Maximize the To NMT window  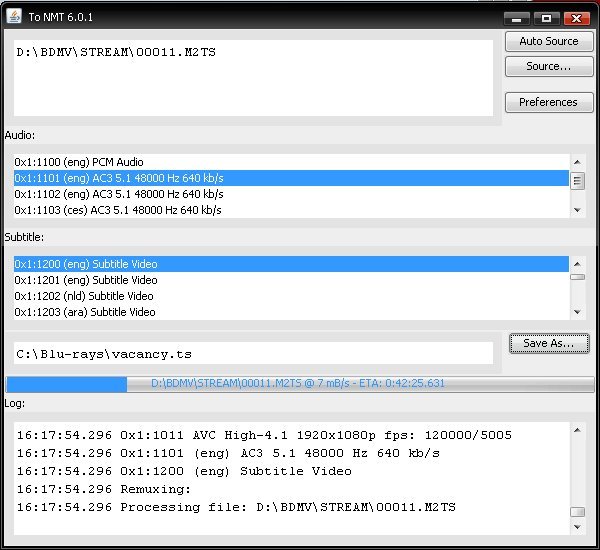coord(546,18)
